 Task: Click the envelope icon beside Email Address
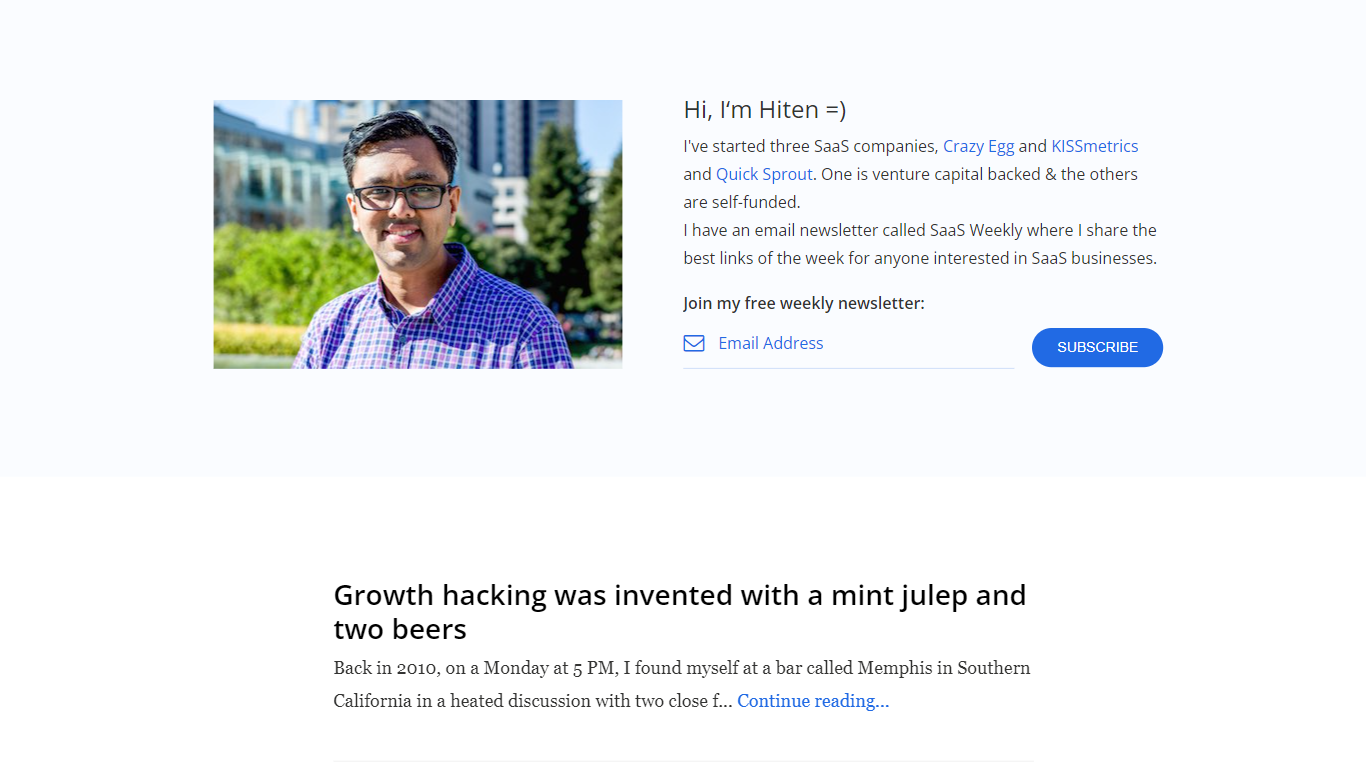coord(694,343)
